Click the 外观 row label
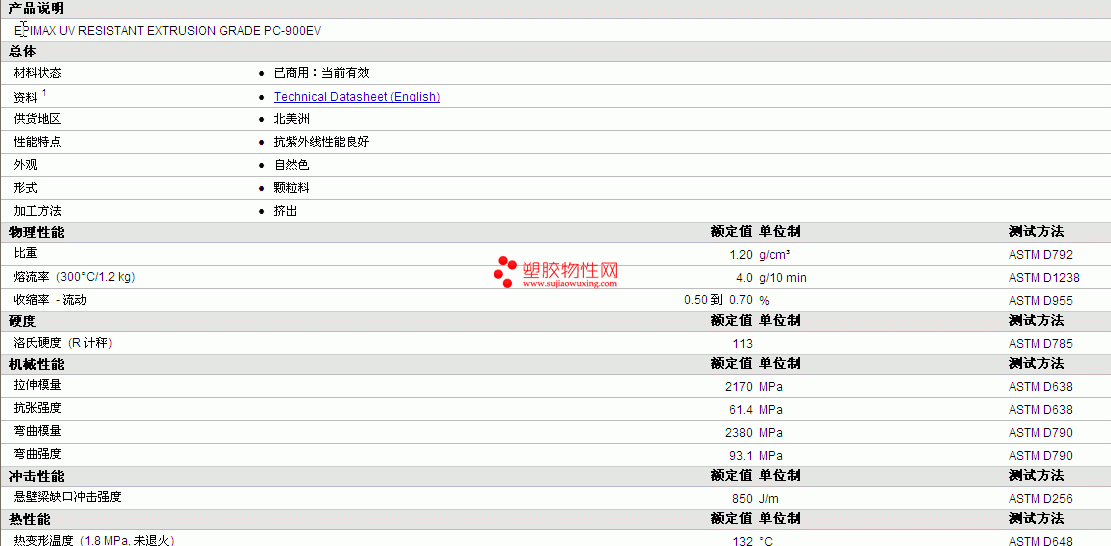Image resolution: width=1111 pixels, height=546 pixels. coord(26,165)
